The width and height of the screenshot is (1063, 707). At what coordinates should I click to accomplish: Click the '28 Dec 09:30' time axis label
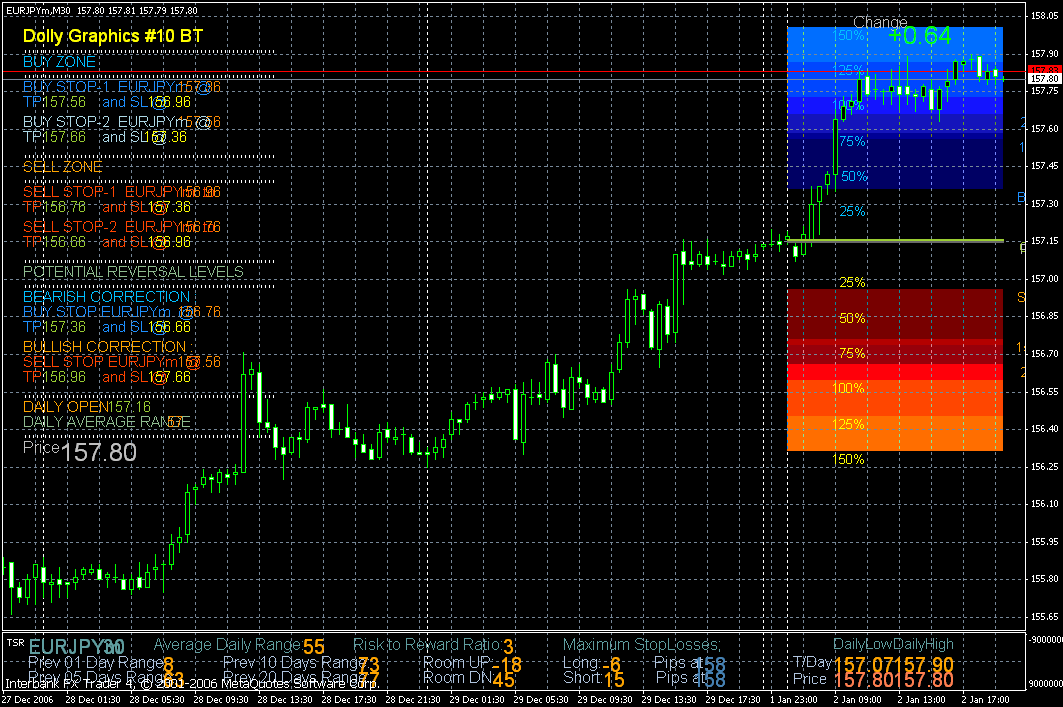tap(220, 700)
